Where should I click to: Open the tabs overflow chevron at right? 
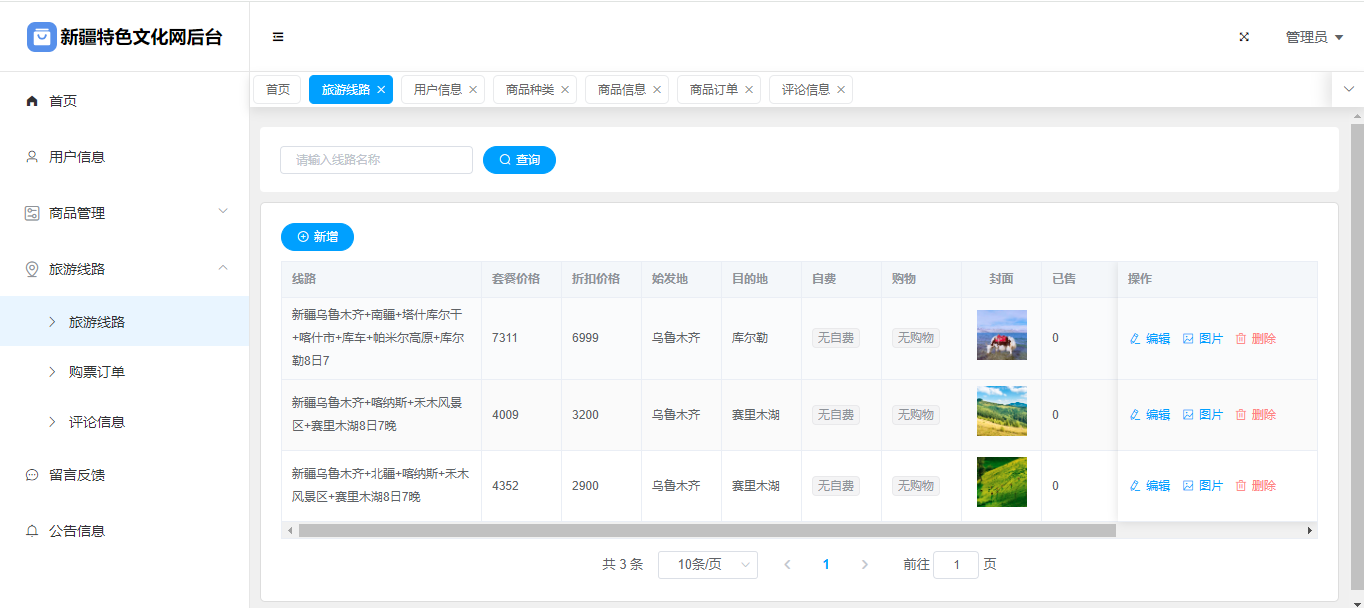click(x=1348, y=89)
